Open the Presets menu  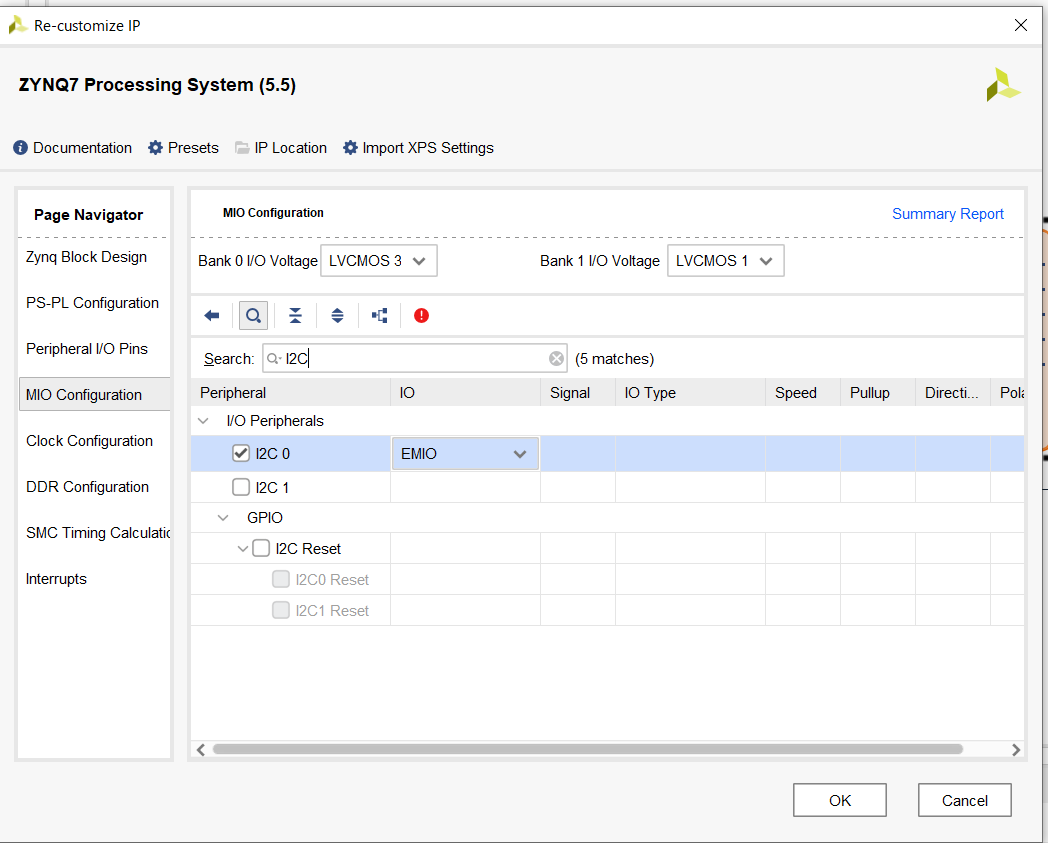click(x=193, y=148)
